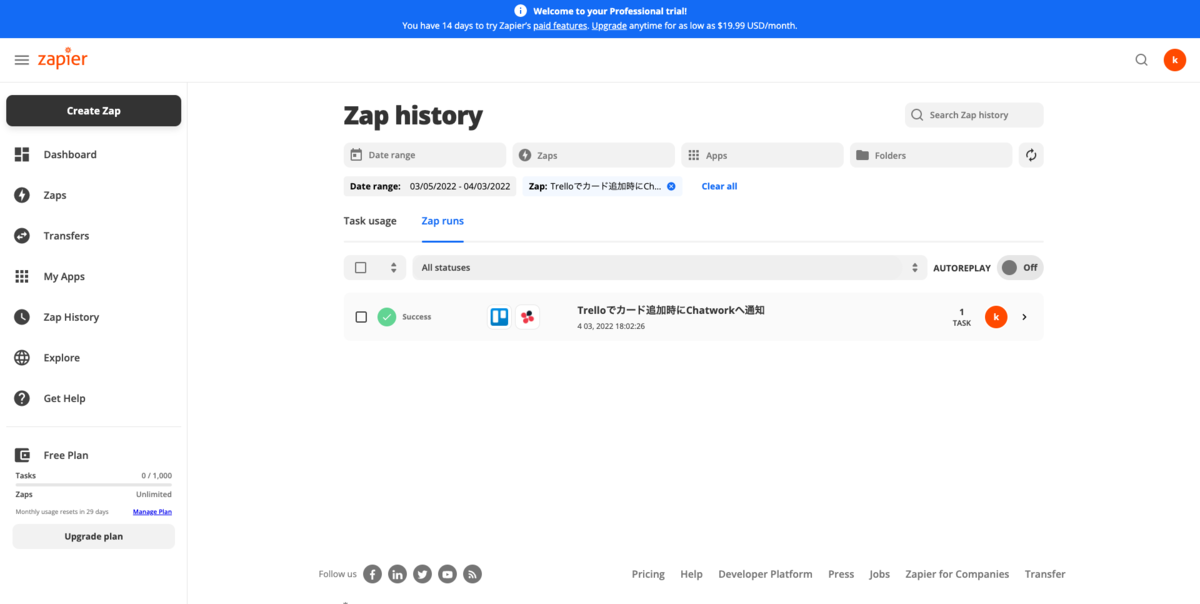The width and height of the screenshot is (1200, 604).
Task: Expand the Trello zap run details chevron
Action: 1023,317
